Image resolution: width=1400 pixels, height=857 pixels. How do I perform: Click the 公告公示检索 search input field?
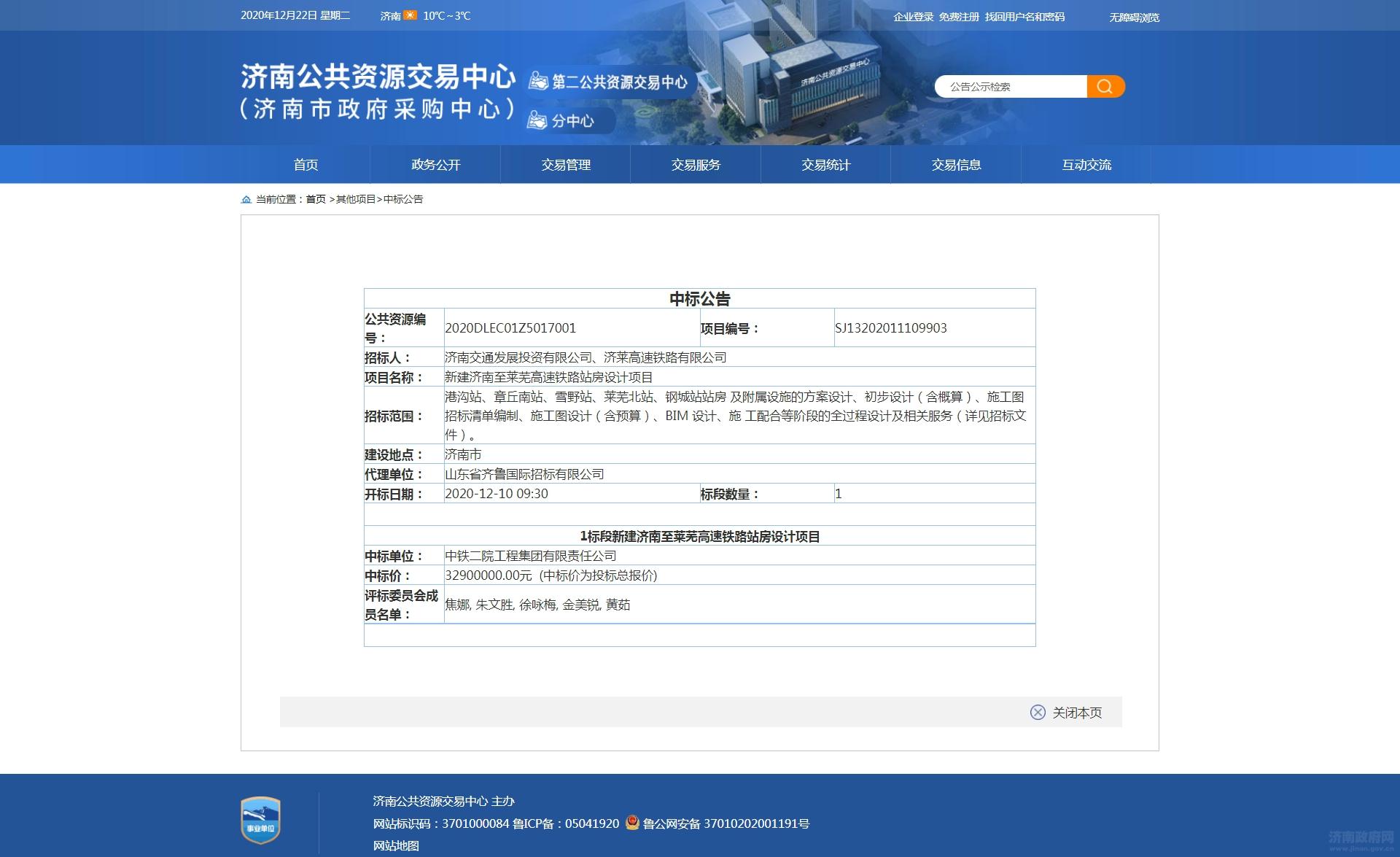[x=1010, y=87]
